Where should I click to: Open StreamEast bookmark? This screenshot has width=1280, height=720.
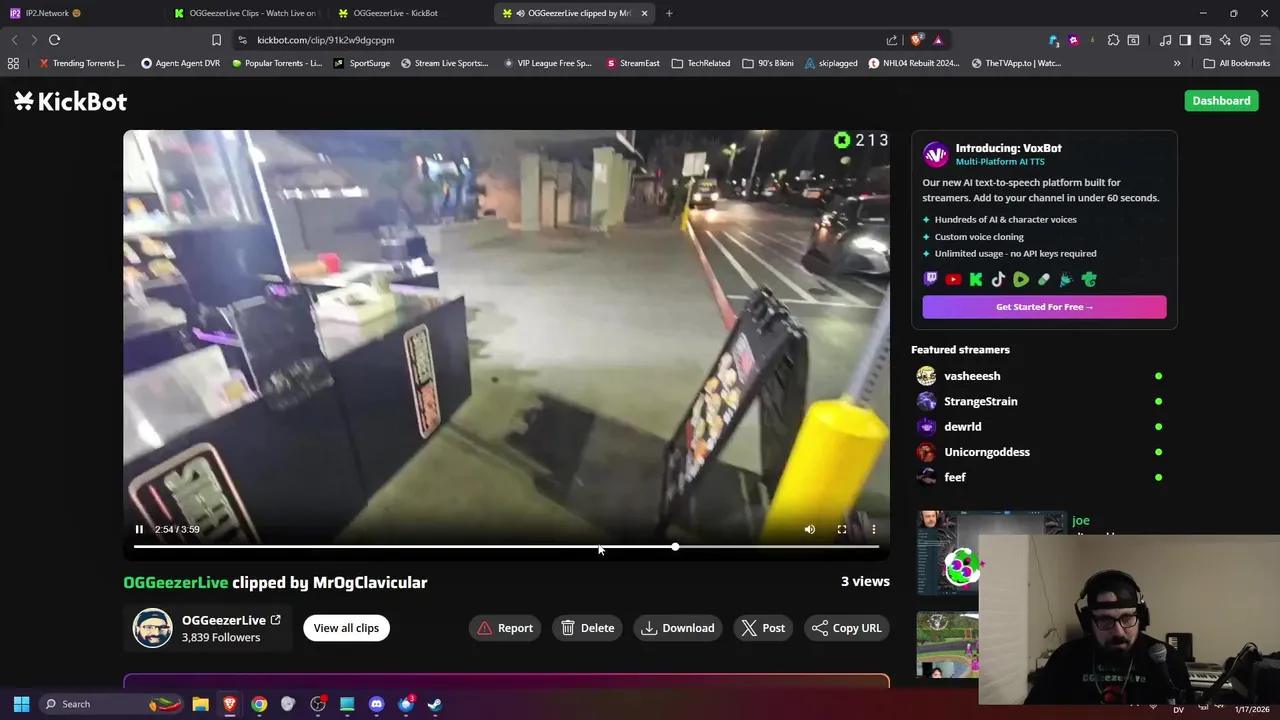coord(633,63)
